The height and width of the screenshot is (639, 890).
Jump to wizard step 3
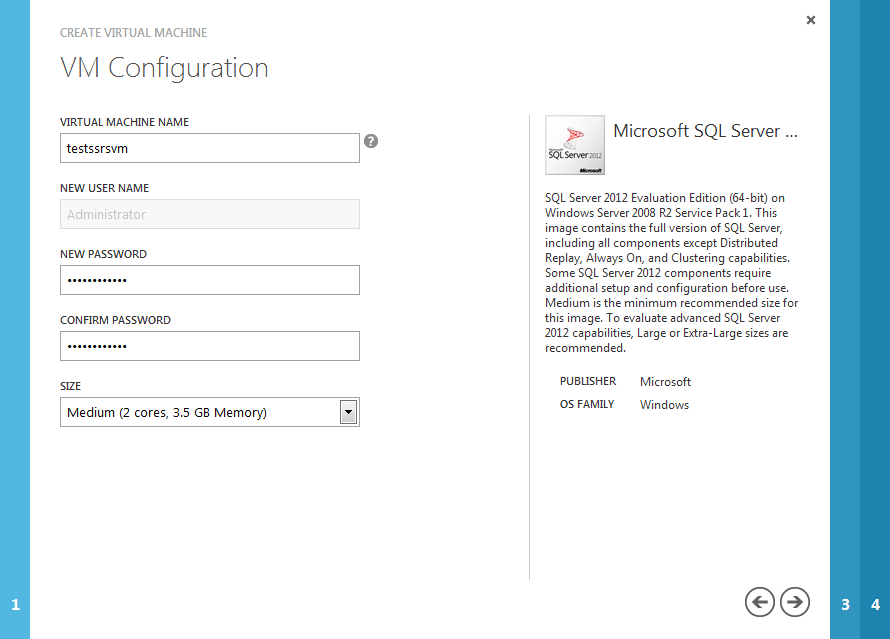coord(845,604)
